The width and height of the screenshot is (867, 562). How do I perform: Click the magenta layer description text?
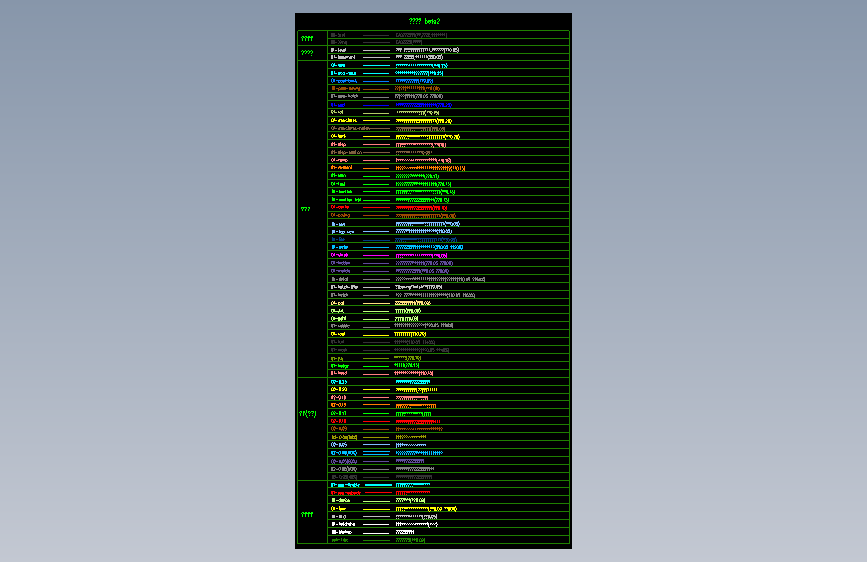click(x=421, y=256)
